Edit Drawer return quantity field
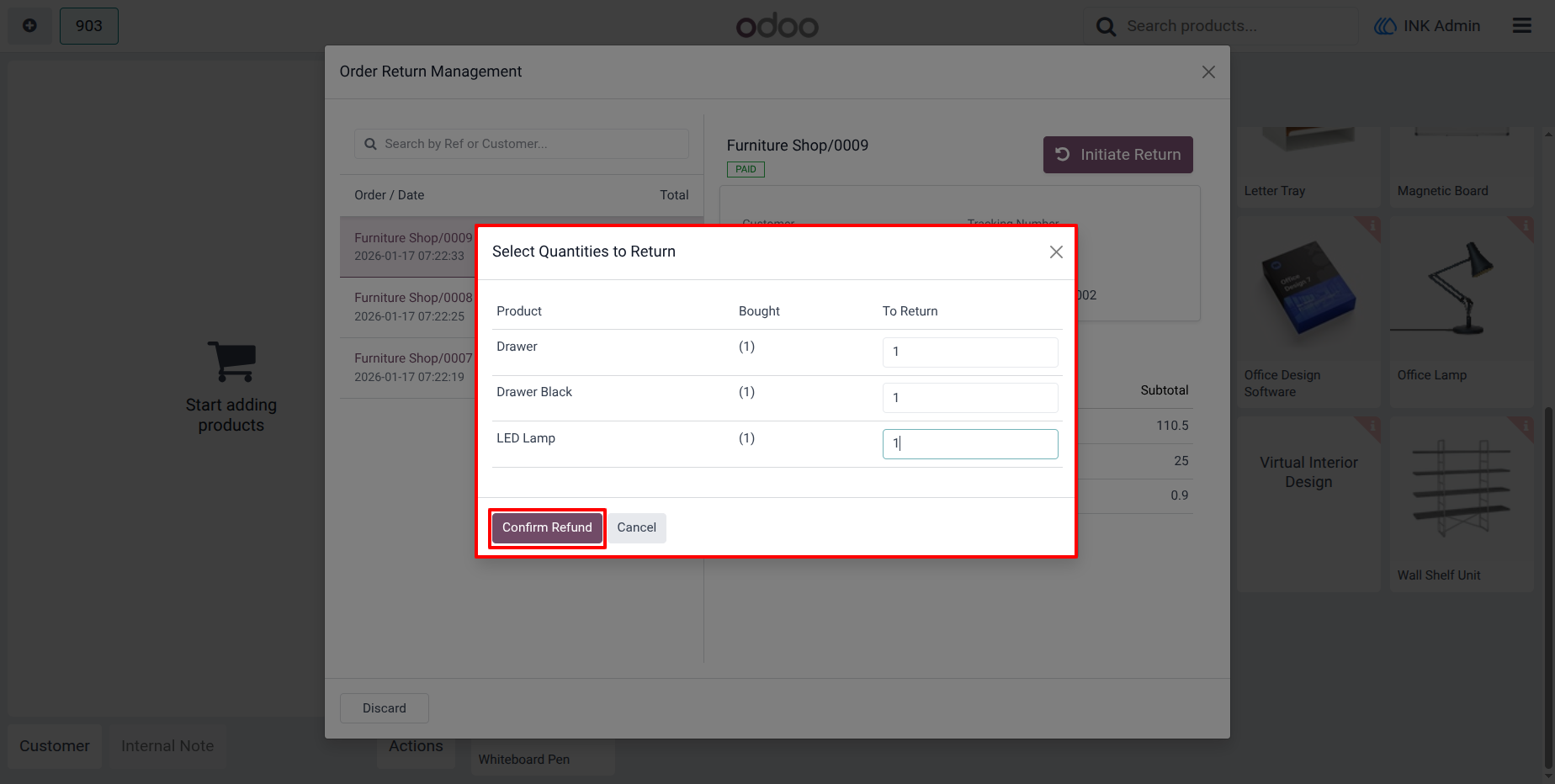This screenshot has width=1555, height=784. pyautogui.click(x=970, y=352)
